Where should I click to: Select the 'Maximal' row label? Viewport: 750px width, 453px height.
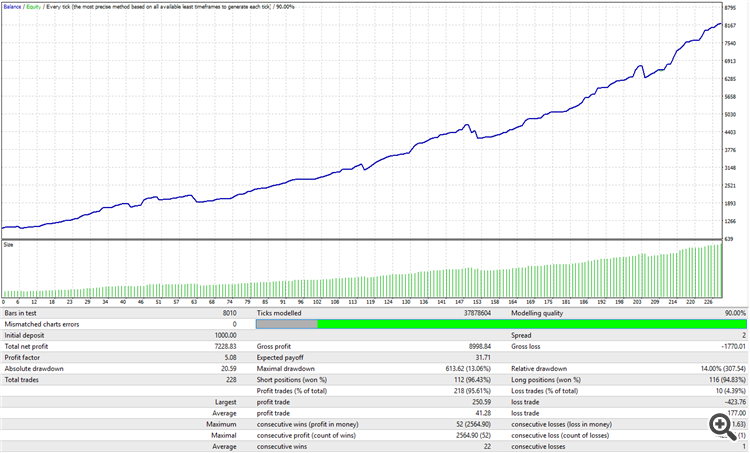pyautogui.click(x=224, y=435)
